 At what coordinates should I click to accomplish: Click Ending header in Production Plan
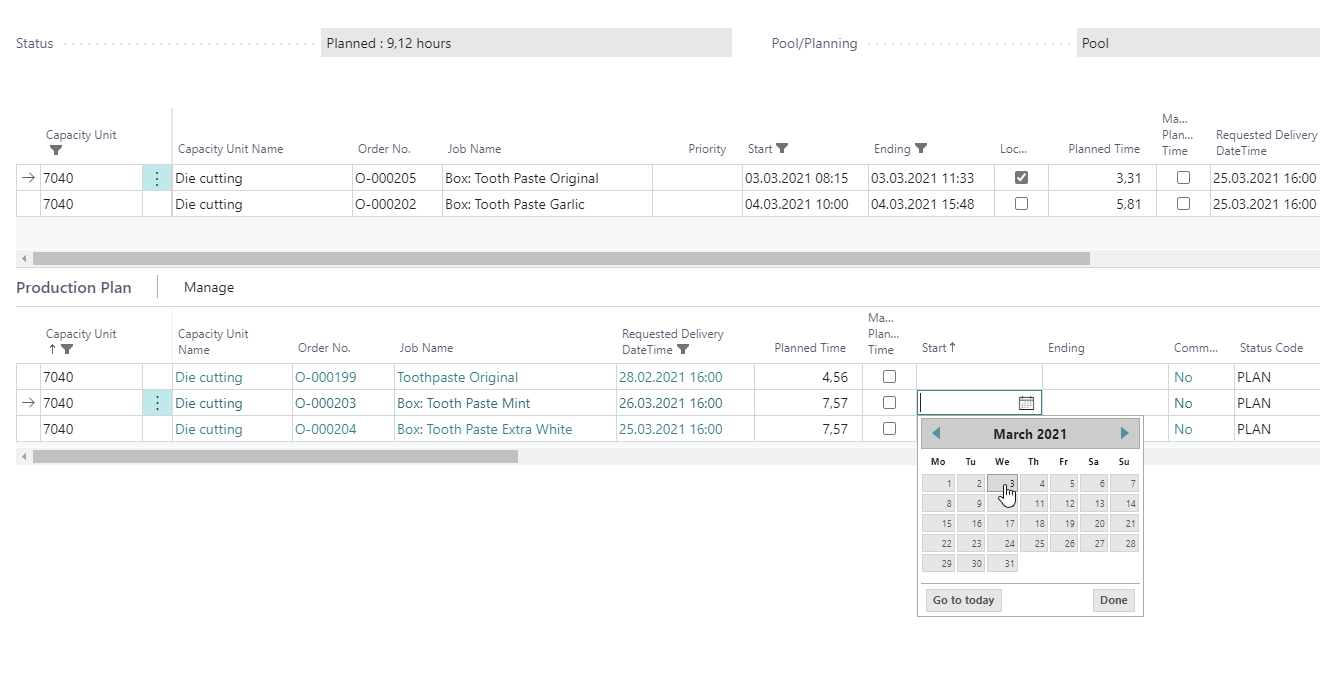[1066, 348]
